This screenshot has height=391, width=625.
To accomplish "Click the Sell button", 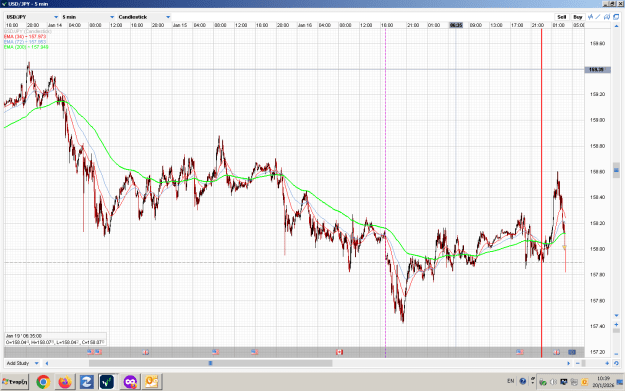I will tap(562, 17).
